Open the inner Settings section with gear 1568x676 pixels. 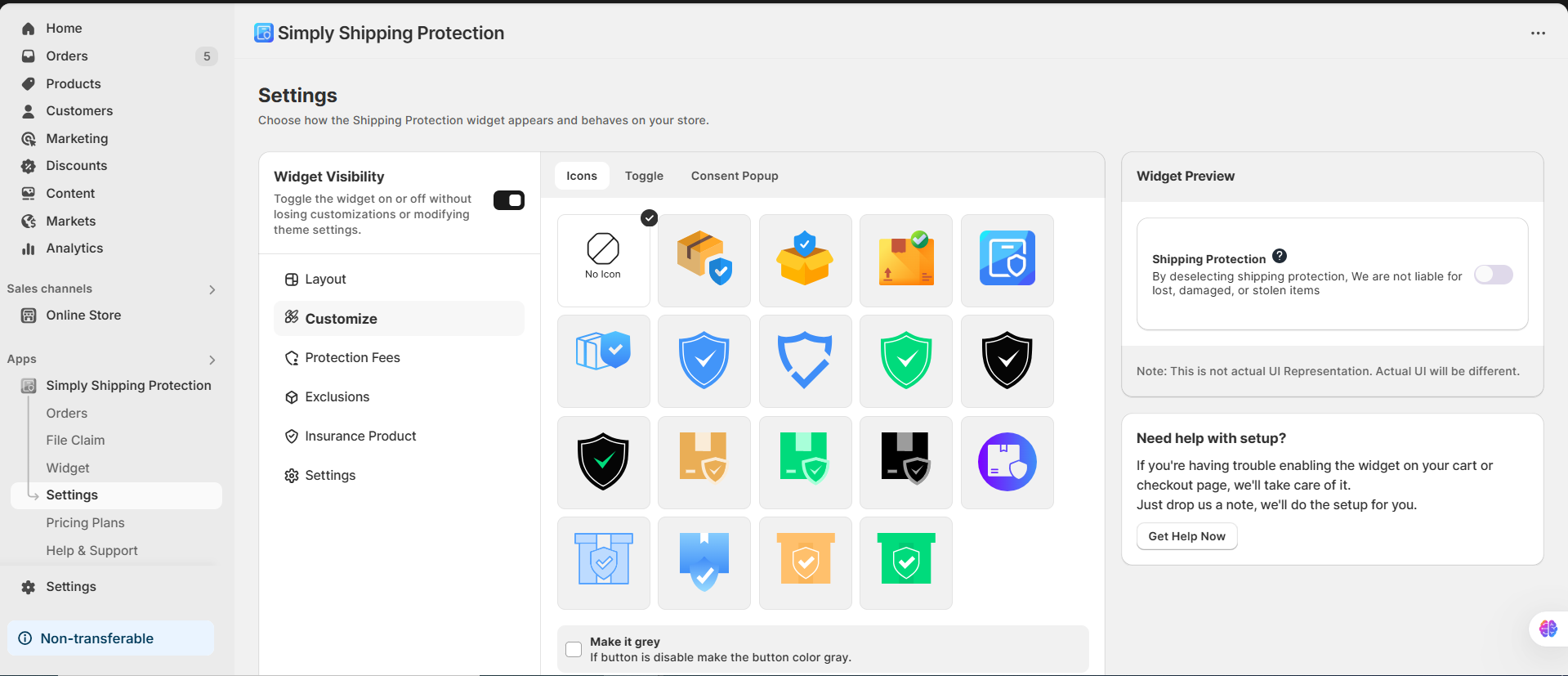399,476
